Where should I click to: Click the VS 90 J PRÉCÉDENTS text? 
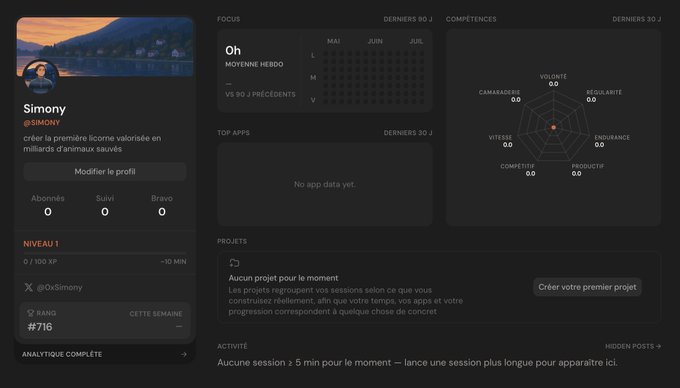[x=260, y=94]
